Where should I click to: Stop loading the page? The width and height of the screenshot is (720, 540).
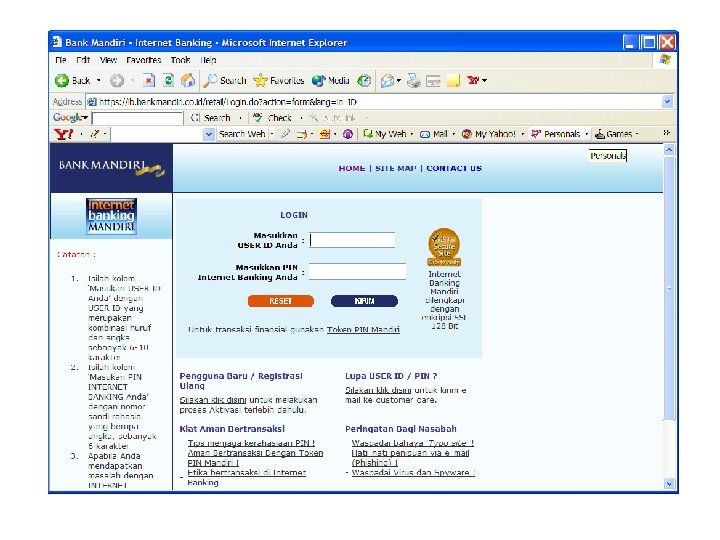point(148,81)
